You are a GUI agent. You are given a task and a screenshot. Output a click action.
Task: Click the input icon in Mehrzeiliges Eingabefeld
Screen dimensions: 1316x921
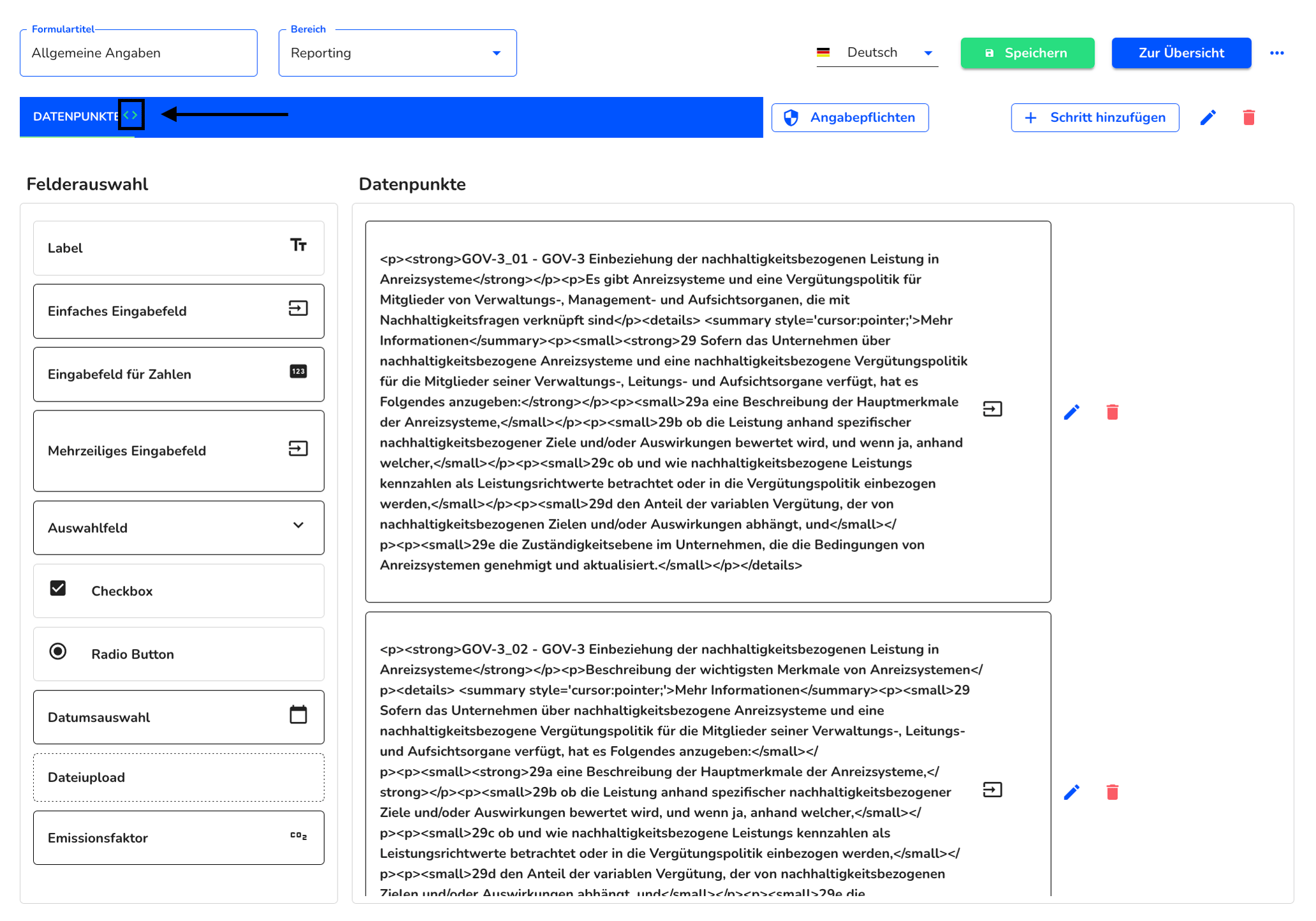coord(298,449)
